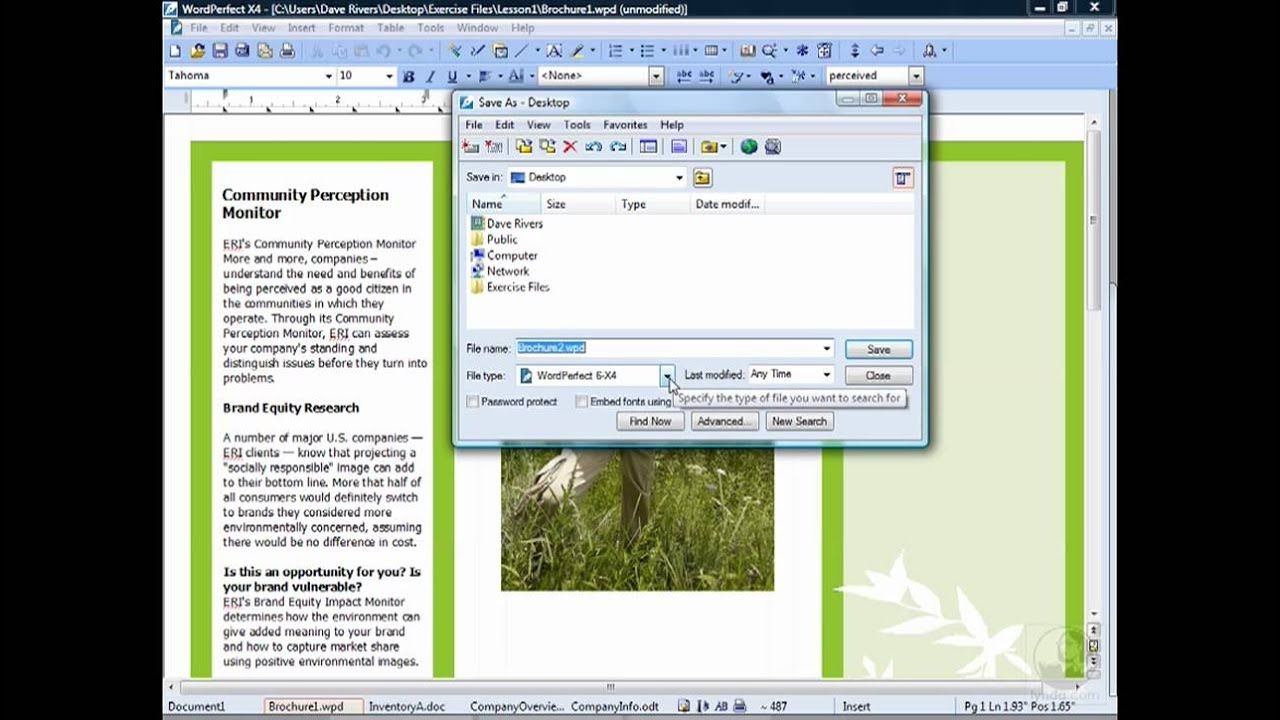This screenshot has height=720, width=1280.
Task: Toggle Bold formatting in the property bar
Action: tap(408, 76)
